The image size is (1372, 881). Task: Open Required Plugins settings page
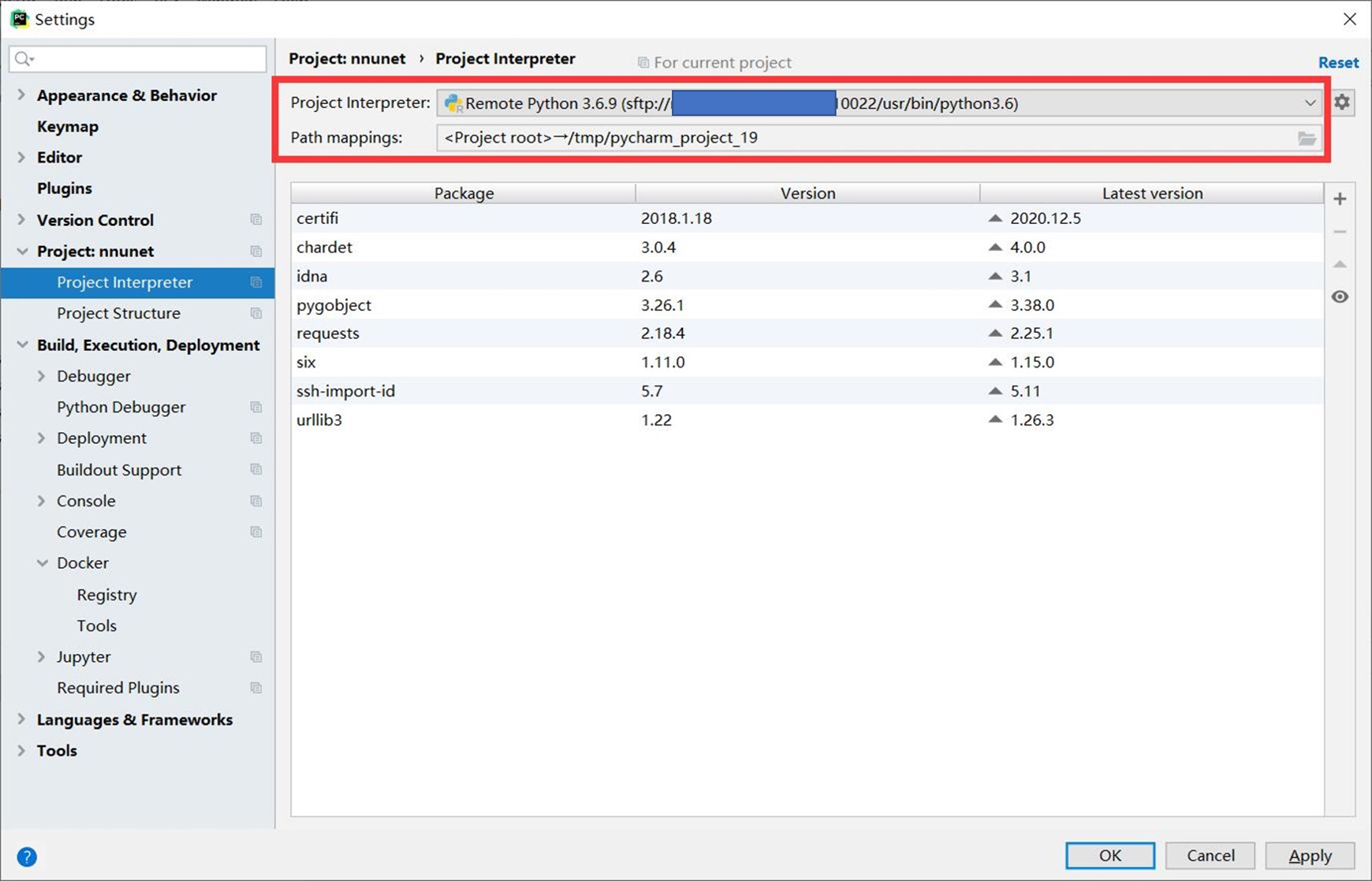(118, 688)
